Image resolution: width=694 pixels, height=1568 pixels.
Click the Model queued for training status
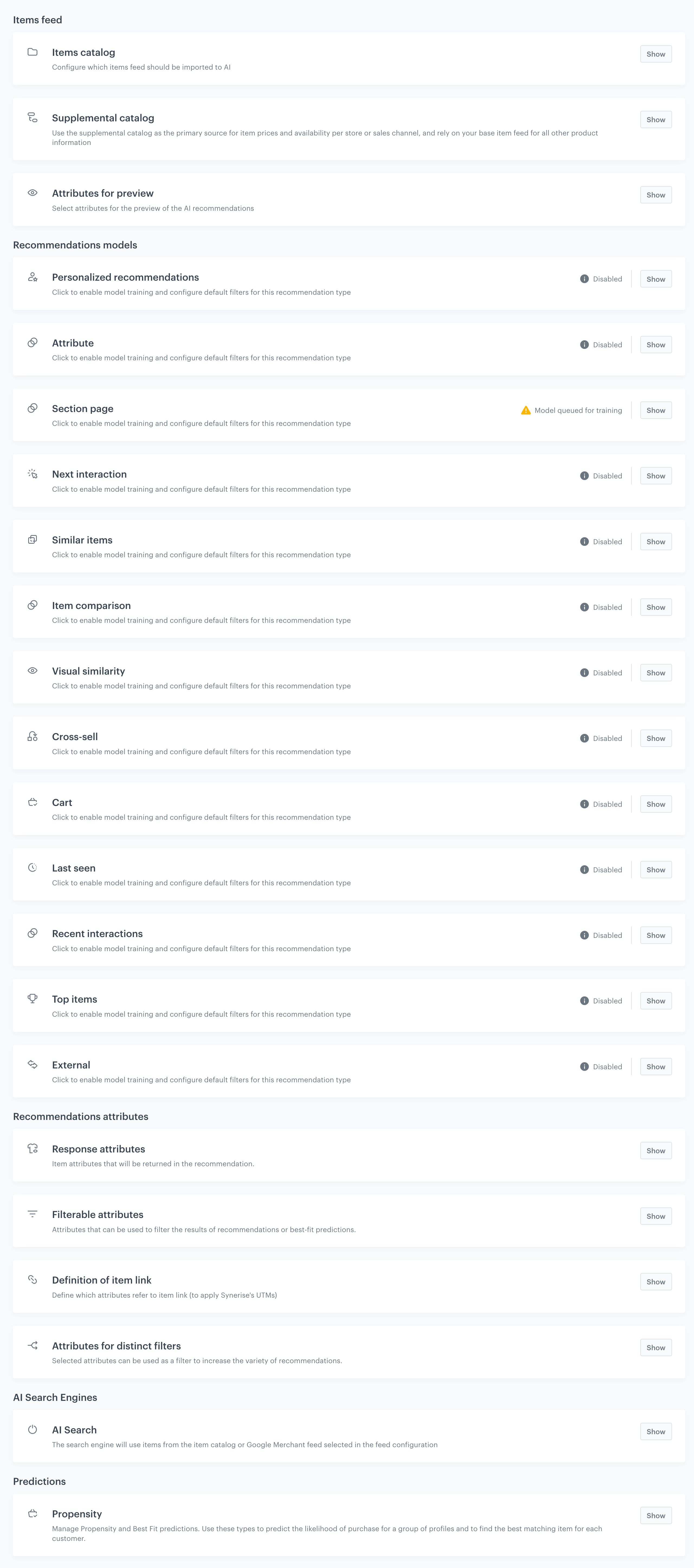(x=578, y=410)
